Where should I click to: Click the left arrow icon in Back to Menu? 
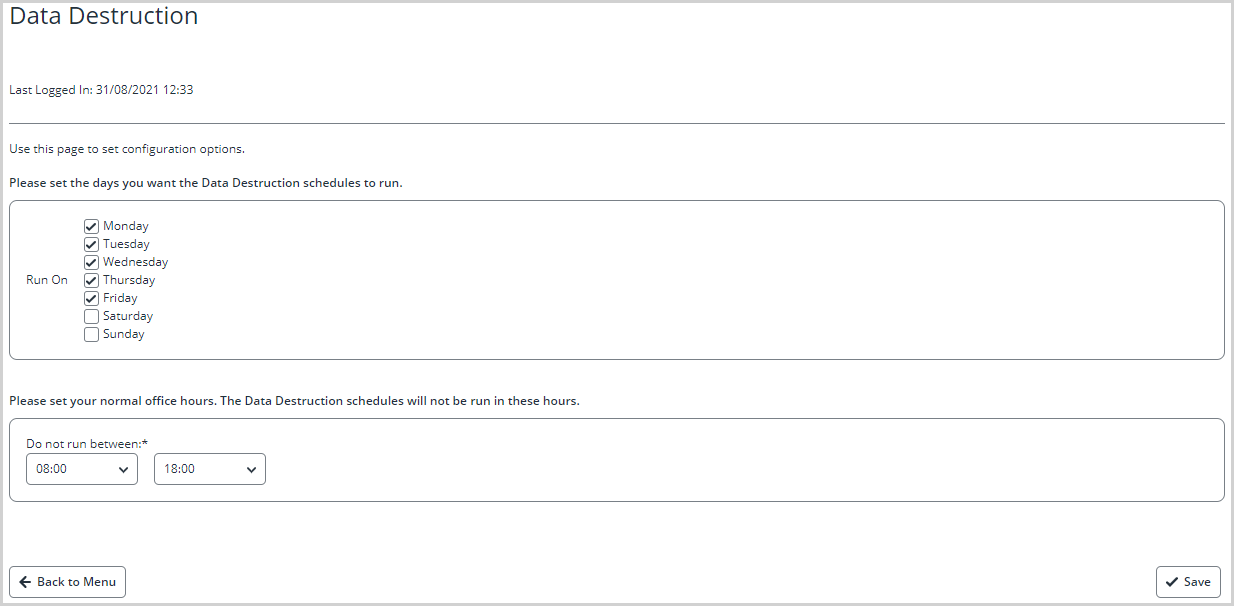25,582
